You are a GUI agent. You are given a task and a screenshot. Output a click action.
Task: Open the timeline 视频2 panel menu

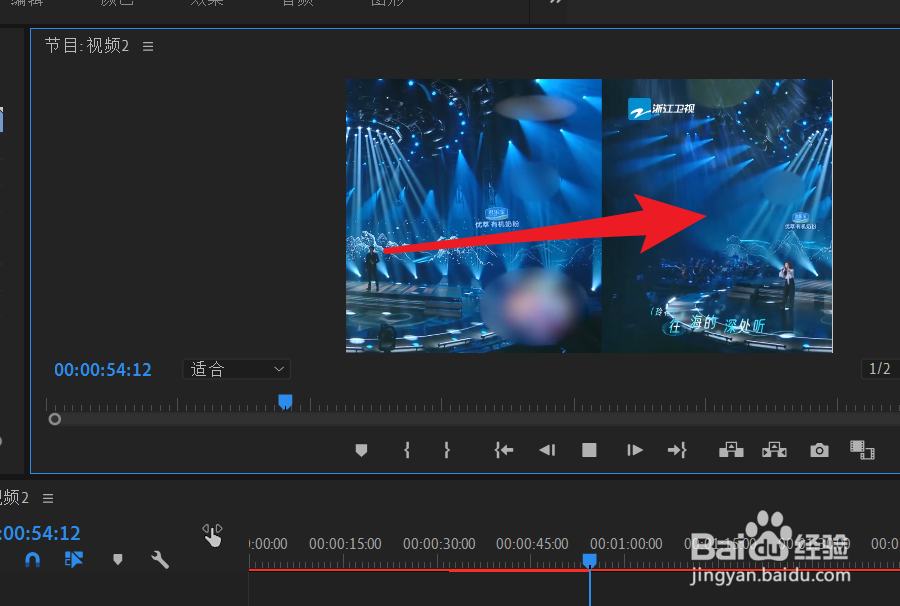[x=48, y=499]
